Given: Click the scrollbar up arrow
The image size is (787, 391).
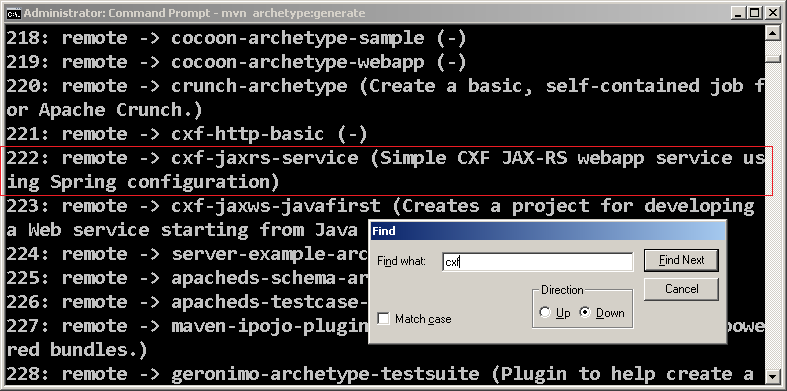Looking at the screenshot, I should 772,33.
